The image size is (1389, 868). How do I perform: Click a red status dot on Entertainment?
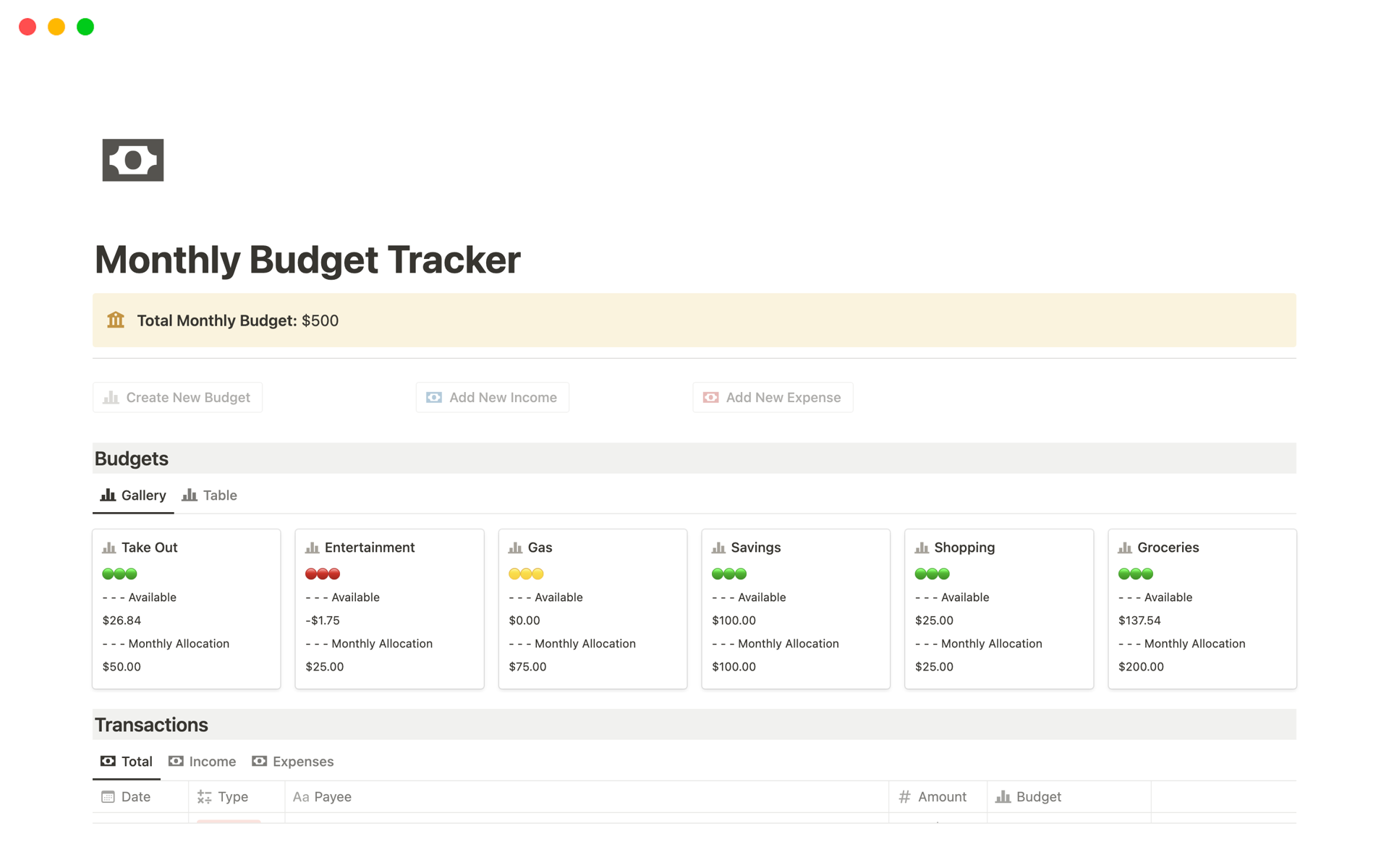tap(310, 574)
